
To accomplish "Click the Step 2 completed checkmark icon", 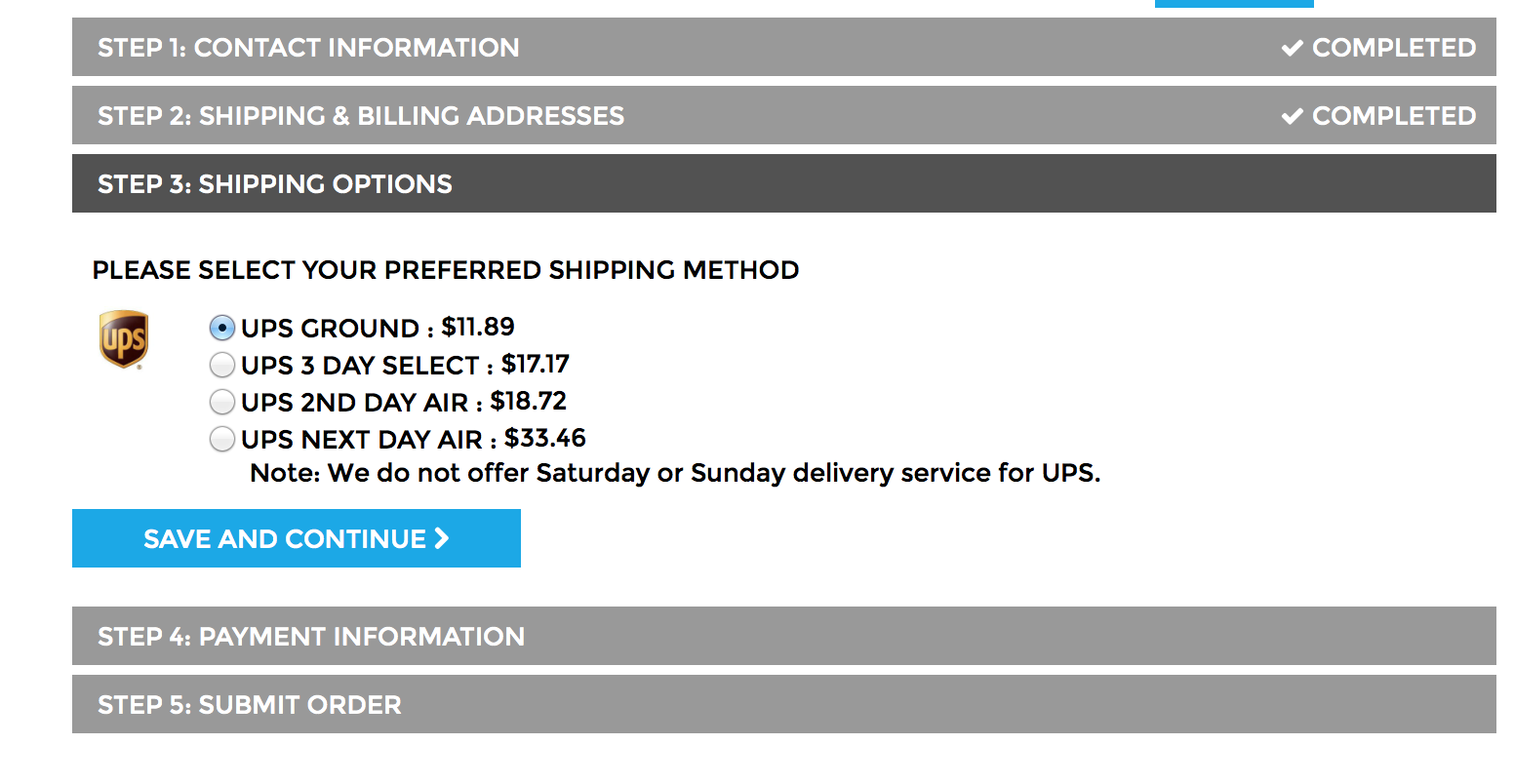I will (x=1293, y=116).
